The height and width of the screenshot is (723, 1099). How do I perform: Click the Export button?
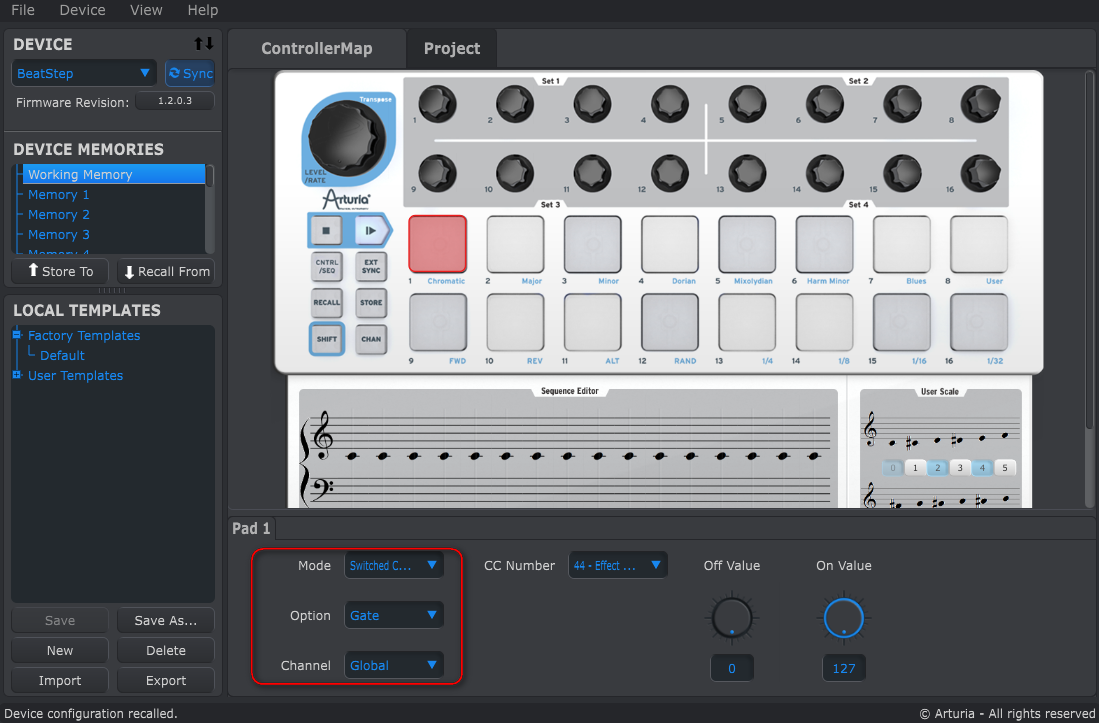click(165, 680)
